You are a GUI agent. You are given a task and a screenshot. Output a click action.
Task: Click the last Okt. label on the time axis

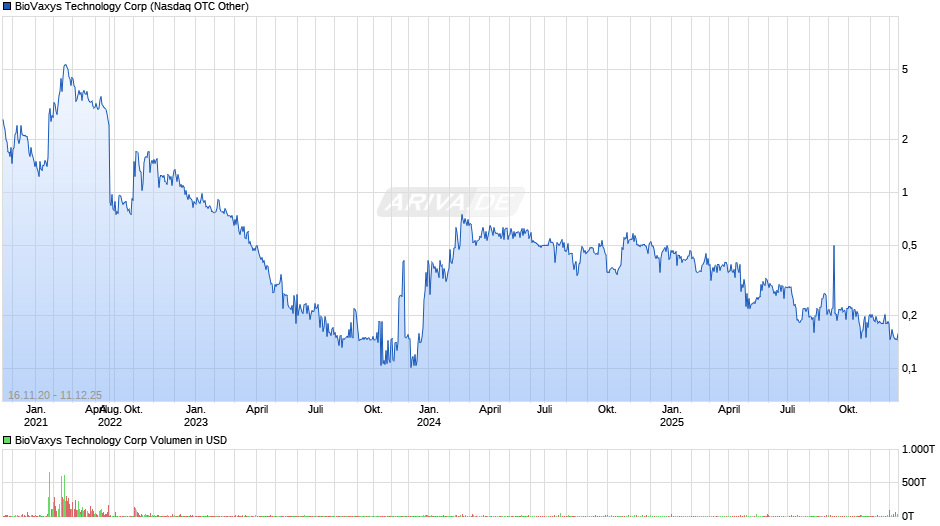pos(848,410)
